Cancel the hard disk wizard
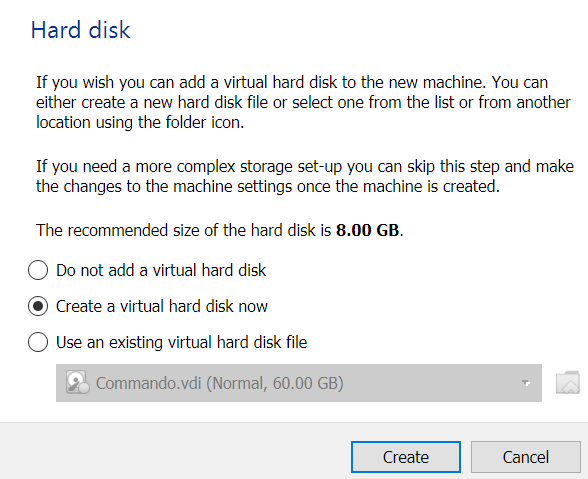Viewport: 588px width, 479px height. coord(526,457)
